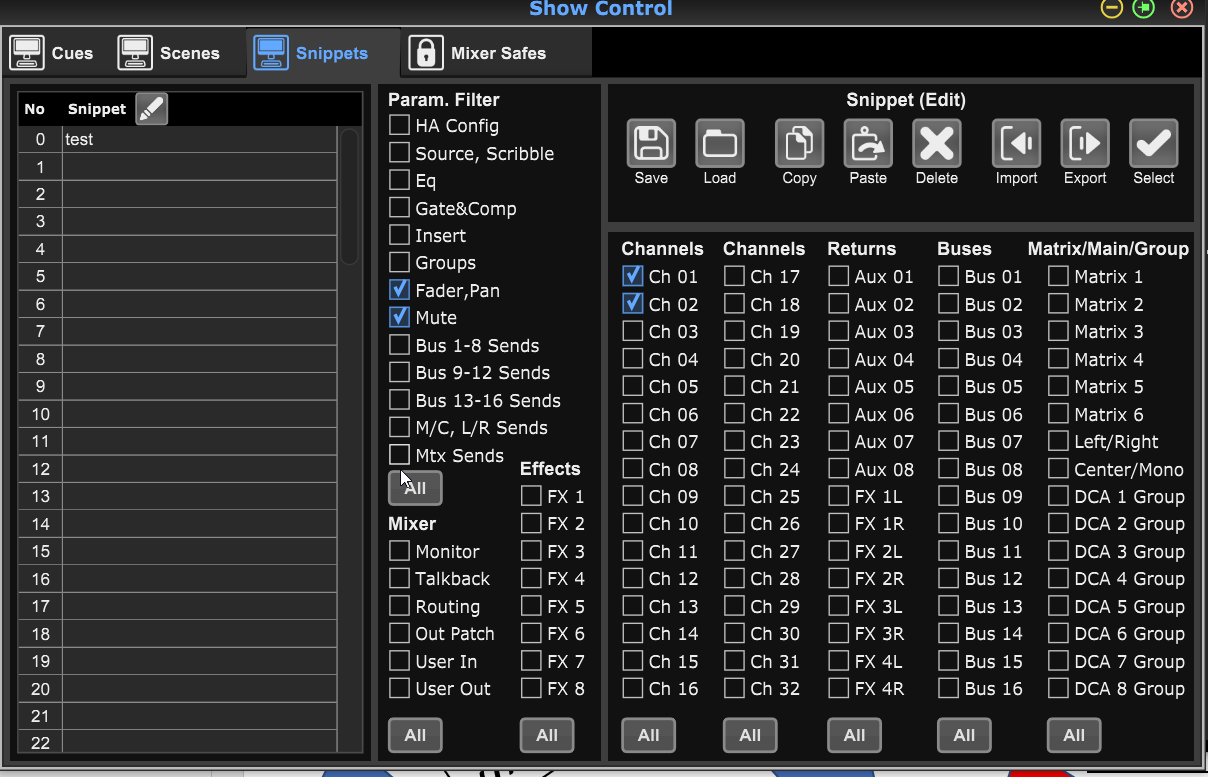Image resolution: width=1208 pixels, height=777 pixels.
Task: Click All below the Returns column
Action: [854, 735]
